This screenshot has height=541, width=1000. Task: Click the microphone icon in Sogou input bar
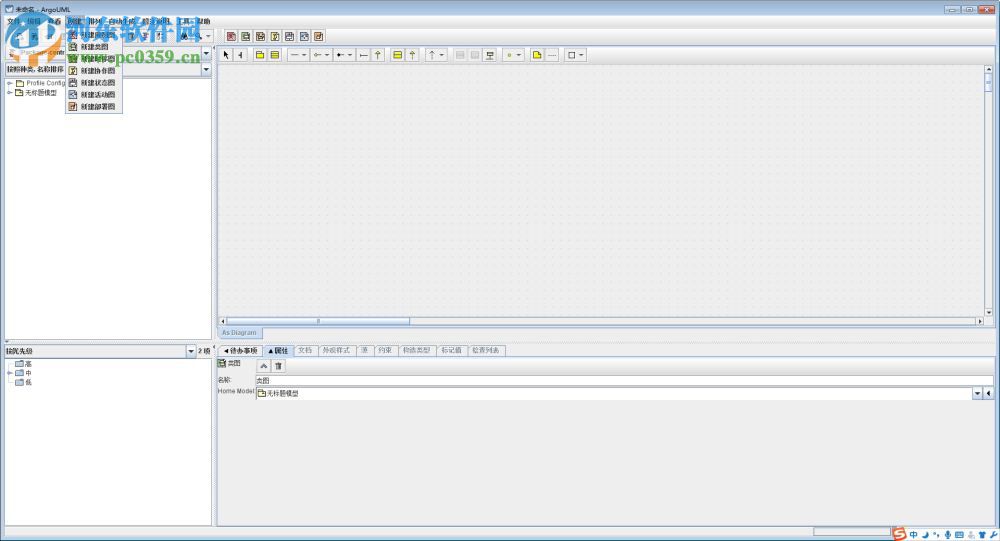click(x=947, y=534)
